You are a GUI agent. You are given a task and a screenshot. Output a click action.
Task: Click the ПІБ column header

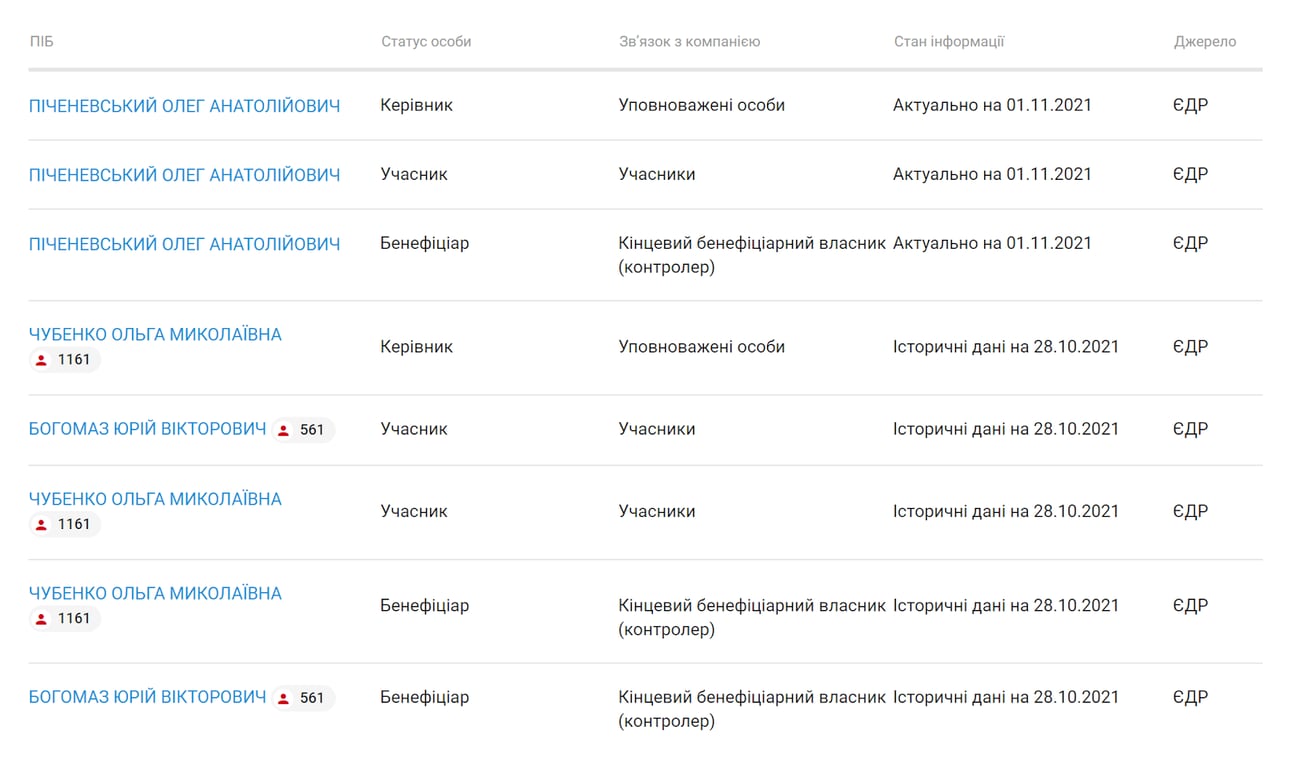pos(41,42)
